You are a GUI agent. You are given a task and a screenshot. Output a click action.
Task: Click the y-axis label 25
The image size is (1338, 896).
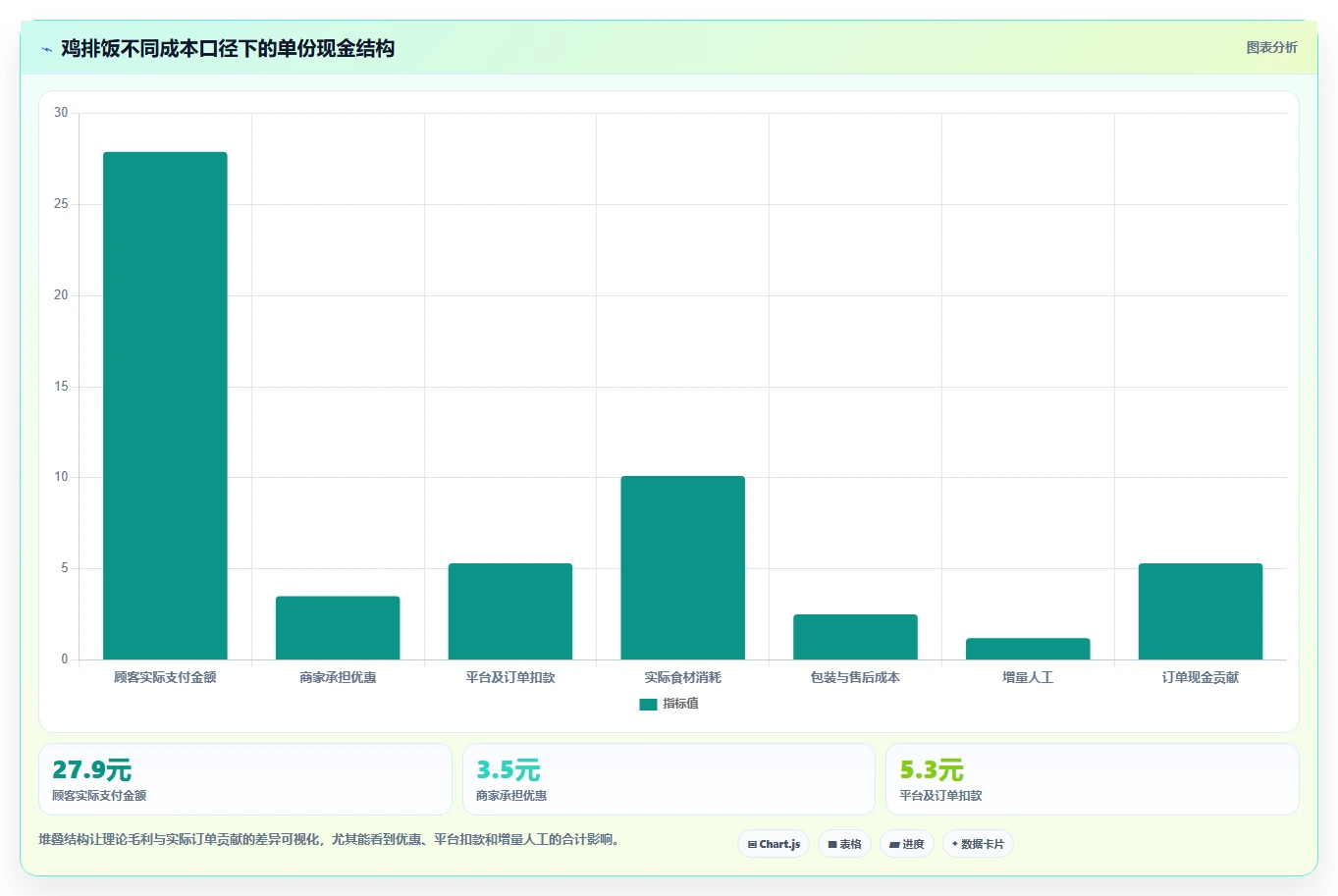point(61,204)
